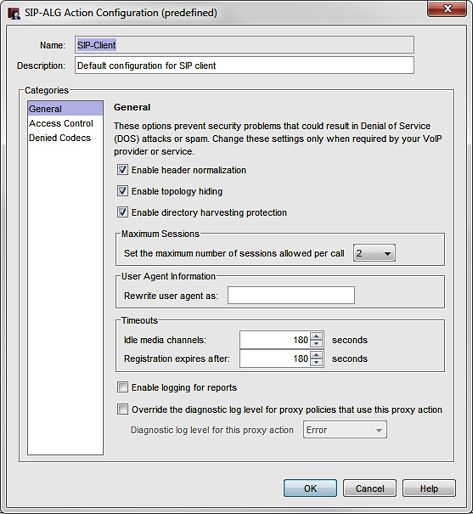This screenshot has width=473, height=514.
Task: Click the General section heading text
Action: coord(132,107)
